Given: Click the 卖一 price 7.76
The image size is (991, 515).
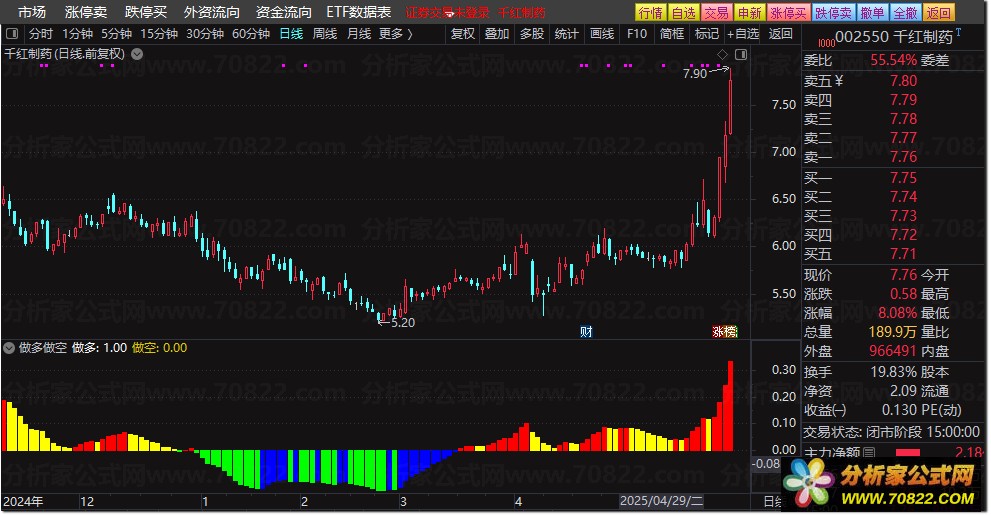Looking at the screenshot, I should (x=903, y=156).
